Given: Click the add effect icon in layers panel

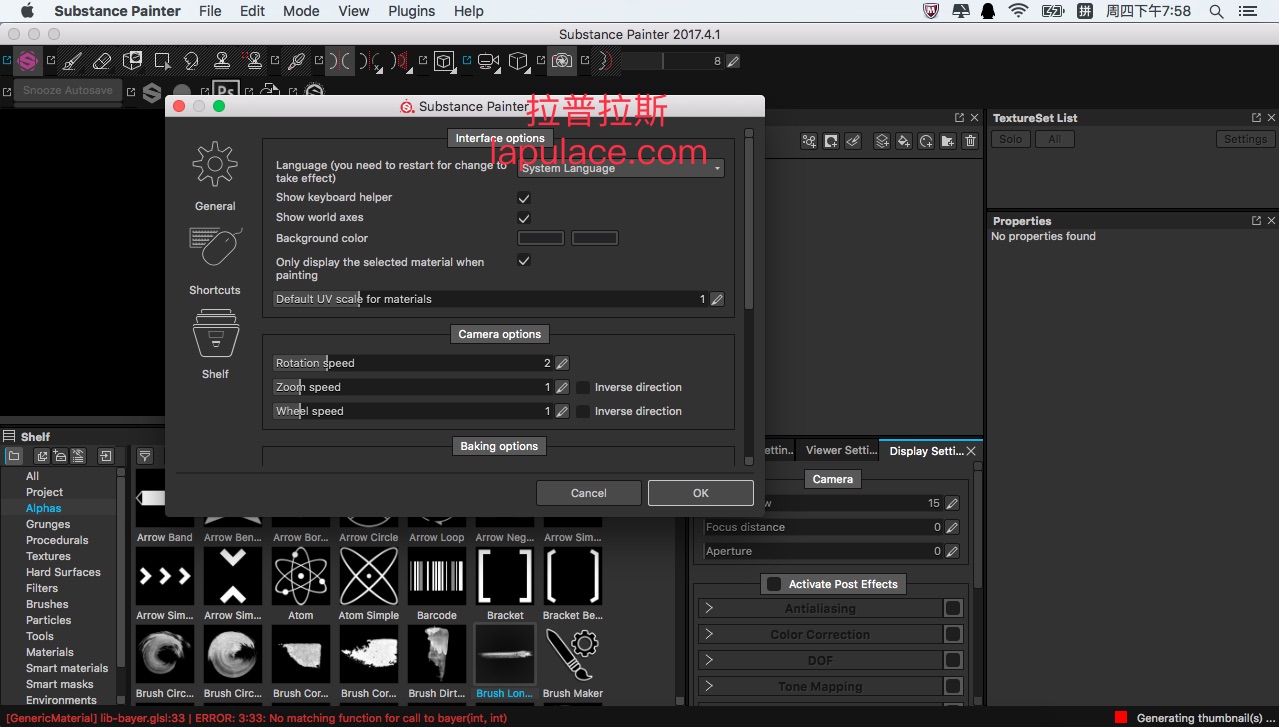Looking at the screenshot, I should pyautogui.click(x=809, y=141).
